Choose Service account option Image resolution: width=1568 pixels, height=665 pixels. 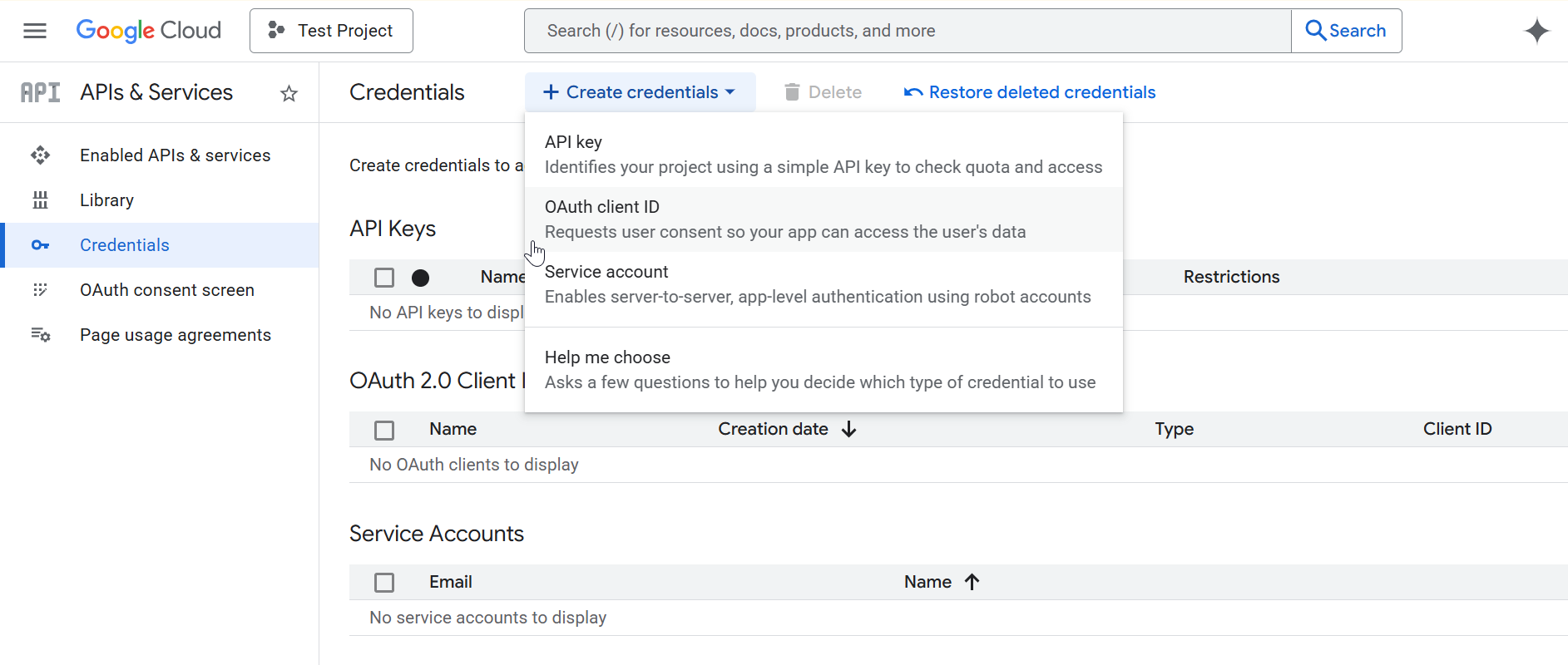[x=824, y=284]
